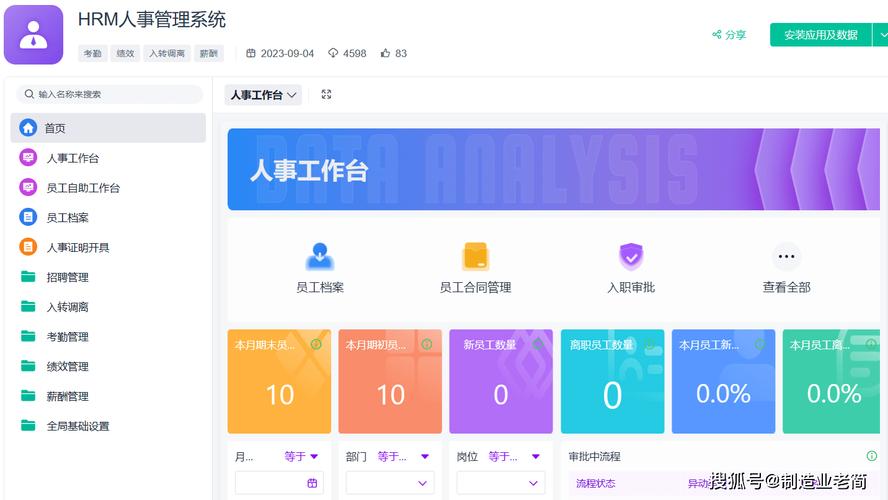Open 等于 operator dropdown for 部门 filter
The image size is (888, 500).
point(403,456)
